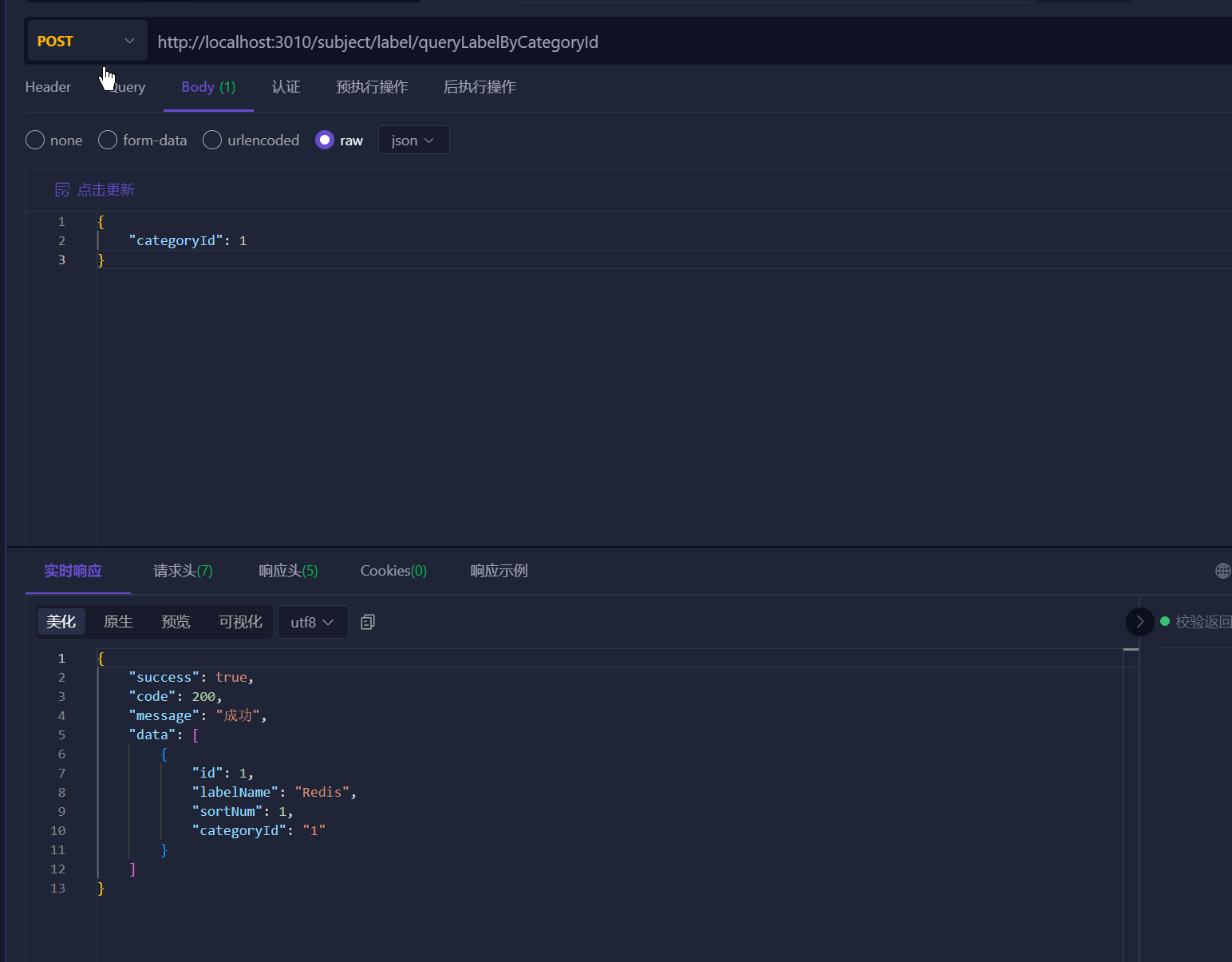The height and width of the screenshot is (962, 1232).
Task: Open the 请求头(7) tab
Action: click(183, 571)
